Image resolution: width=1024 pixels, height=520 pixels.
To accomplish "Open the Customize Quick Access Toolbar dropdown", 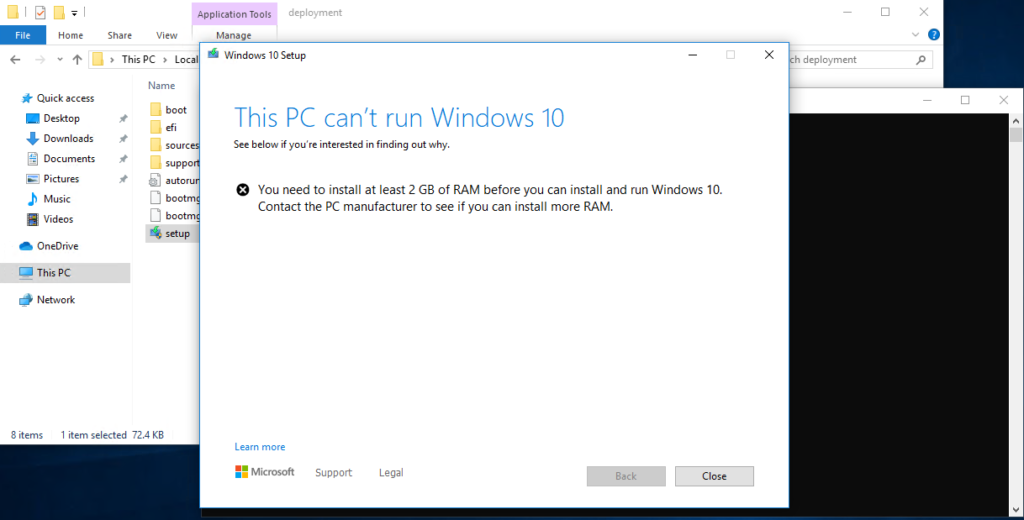I will (x=74, y=13).
